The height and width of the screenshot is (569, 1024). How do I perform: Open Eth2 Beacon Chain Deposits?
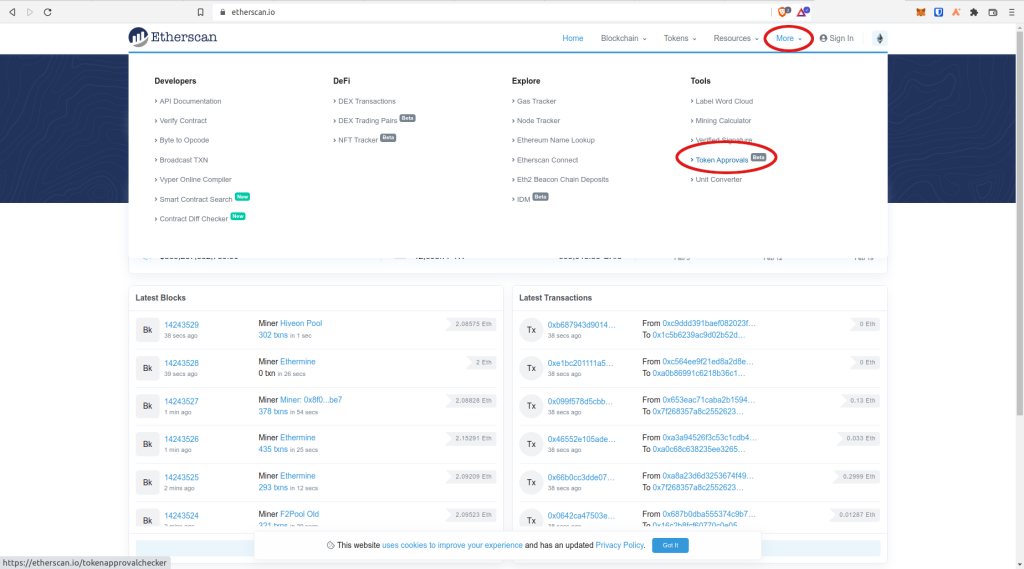tap(562, 180)
